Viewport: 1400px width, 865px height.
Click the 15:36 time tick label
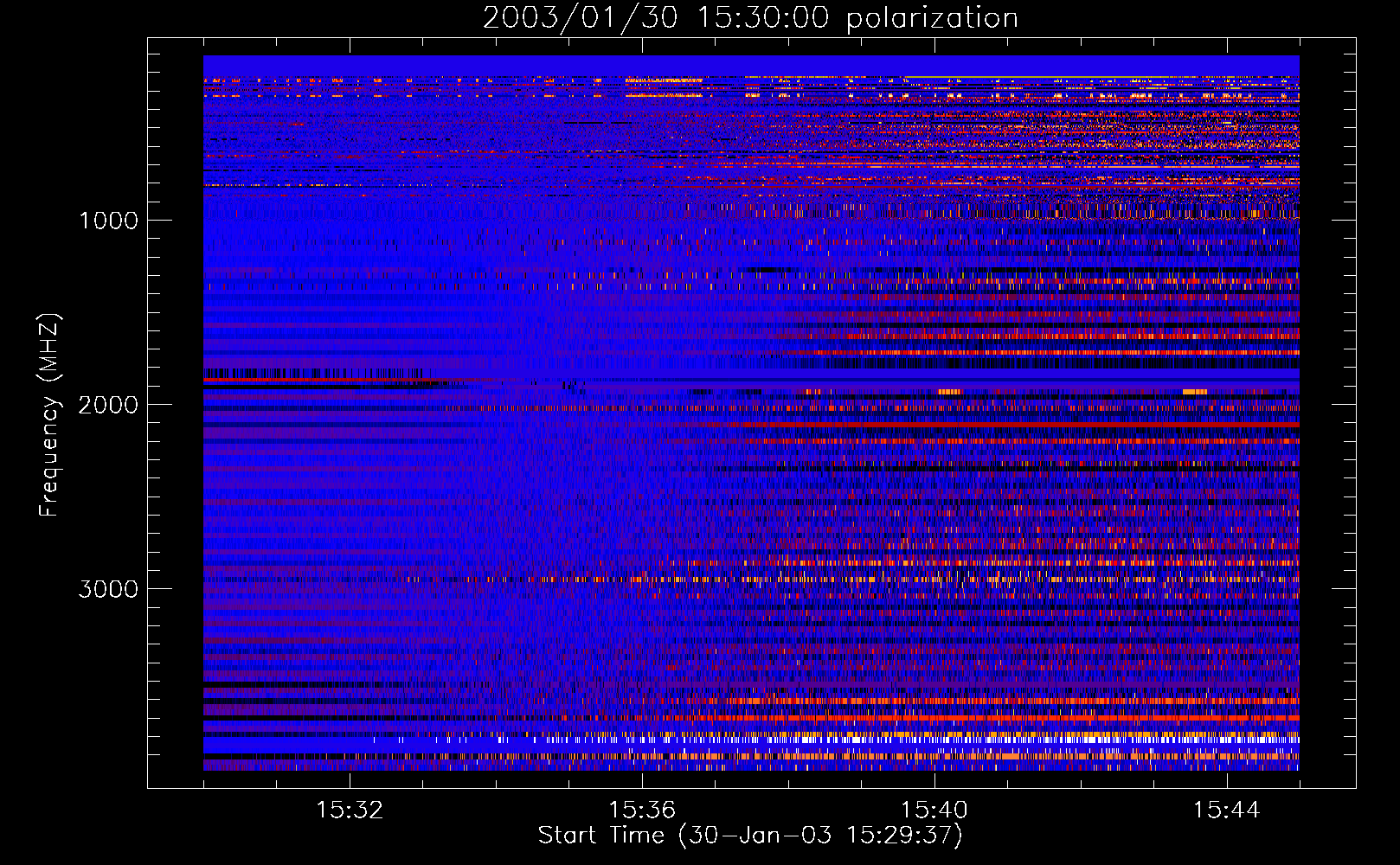pos(642,811)
